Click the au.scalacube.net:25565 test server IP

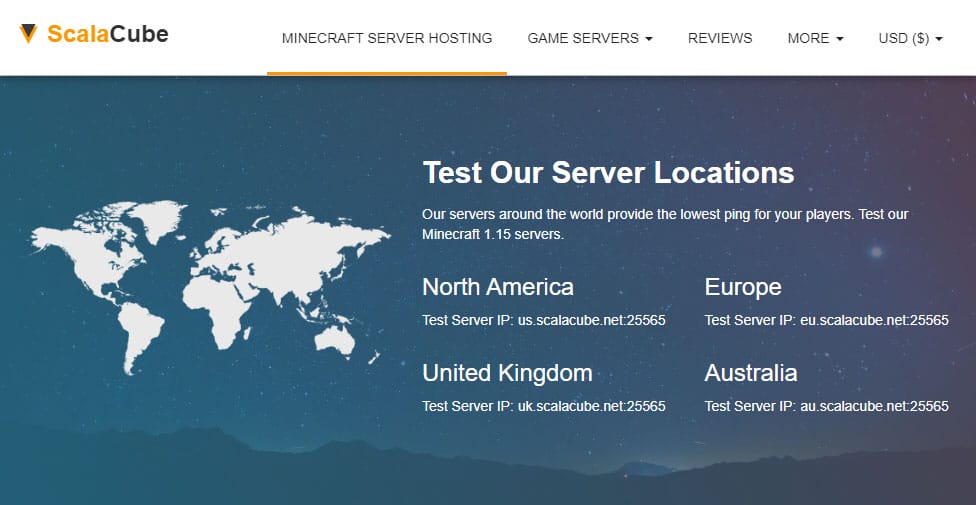coord(874,406)
